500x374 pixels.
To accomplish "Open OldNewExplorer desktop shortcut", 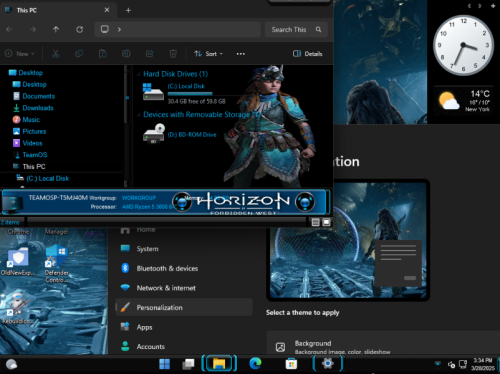I will [18, 262].
